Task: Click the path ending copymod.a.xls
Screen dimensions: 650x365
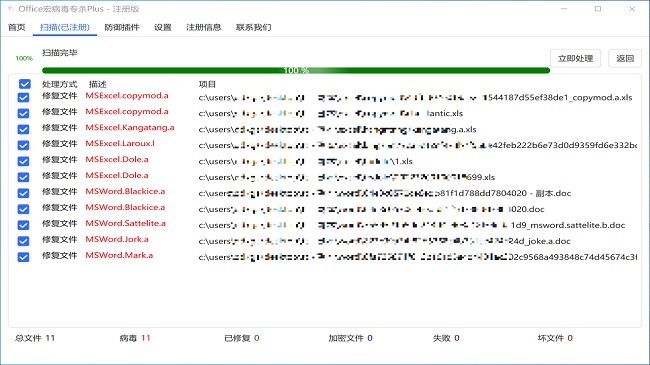Action: (x=415, y=97)
